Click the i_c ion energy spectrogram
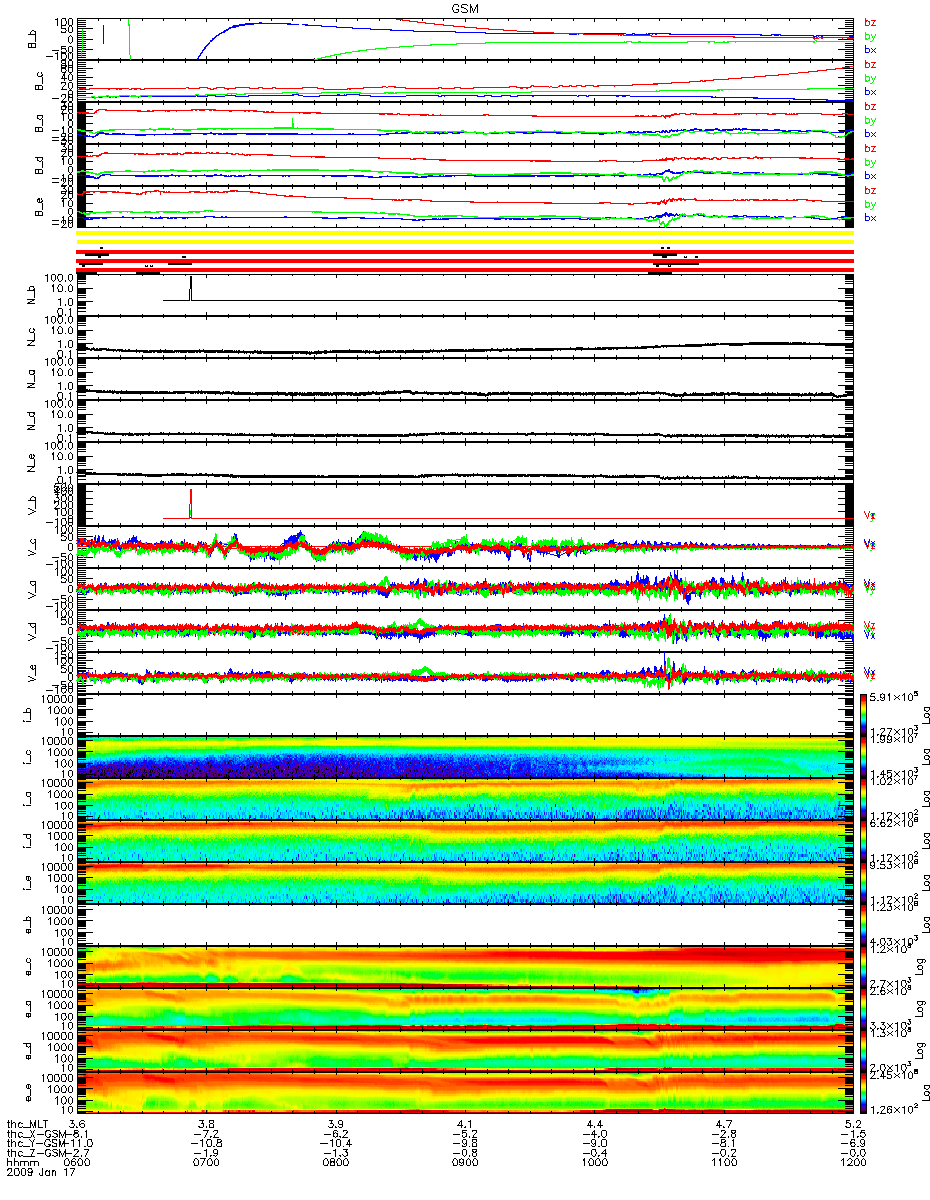The image size is (930, 1200). (x=464, y=759)
